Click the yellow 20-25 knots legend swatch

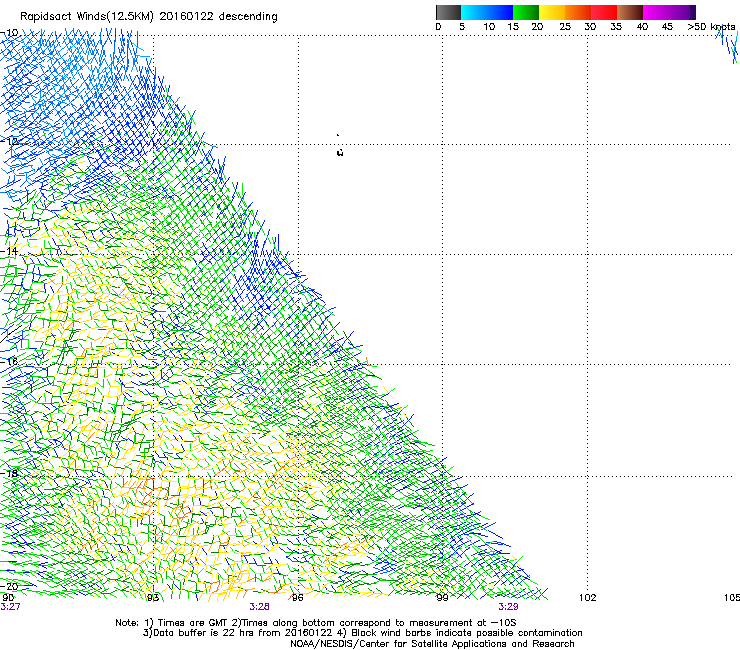[x=552, y=12]
